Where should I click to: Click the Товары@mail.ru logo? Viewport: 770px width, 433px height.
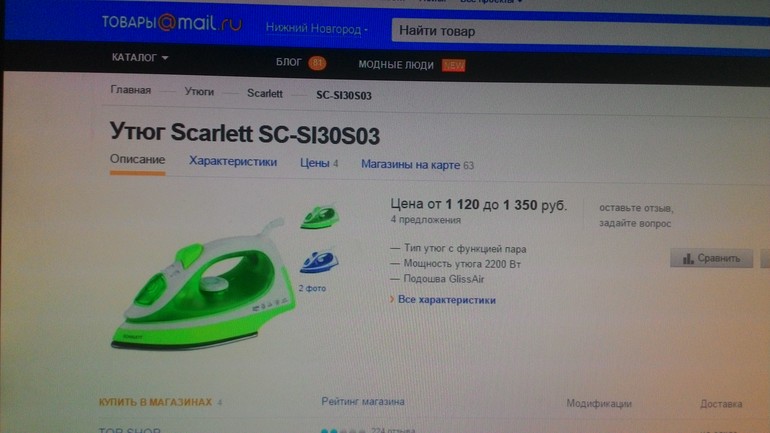(172, 23)
